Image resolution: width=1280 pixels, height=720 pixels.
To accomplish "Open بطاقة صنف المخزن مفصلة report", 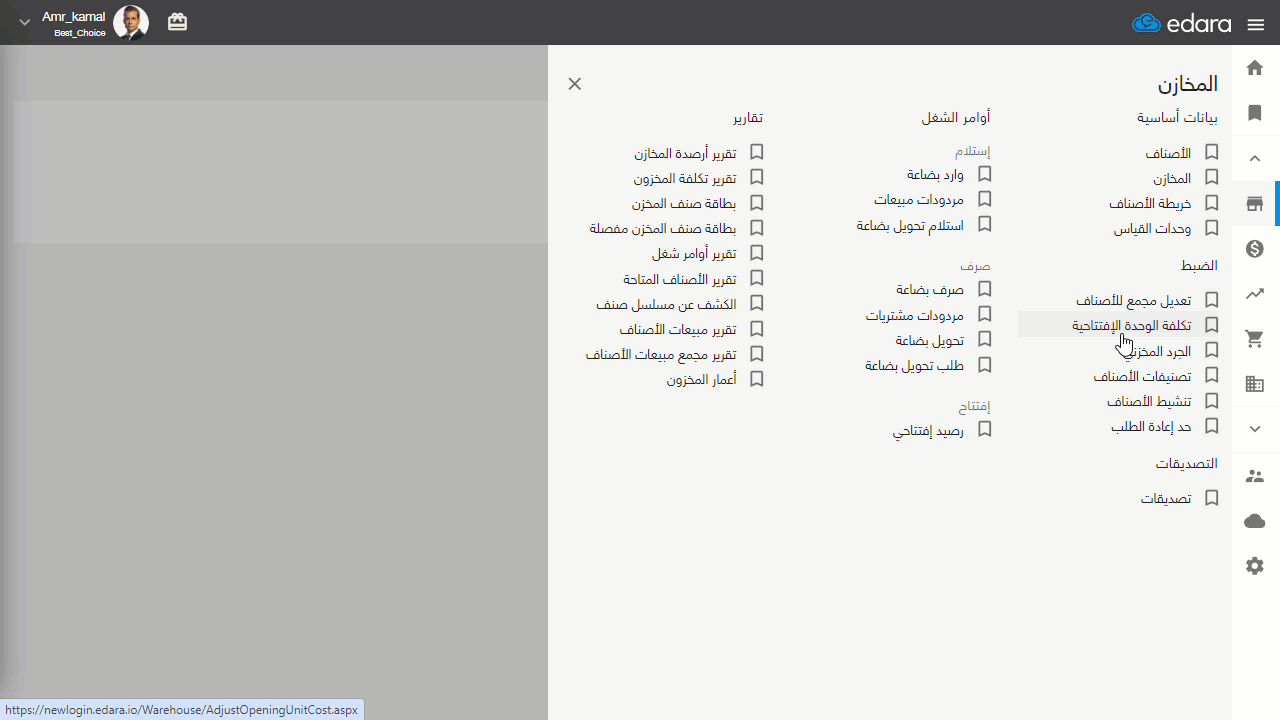I will (663, 228).
